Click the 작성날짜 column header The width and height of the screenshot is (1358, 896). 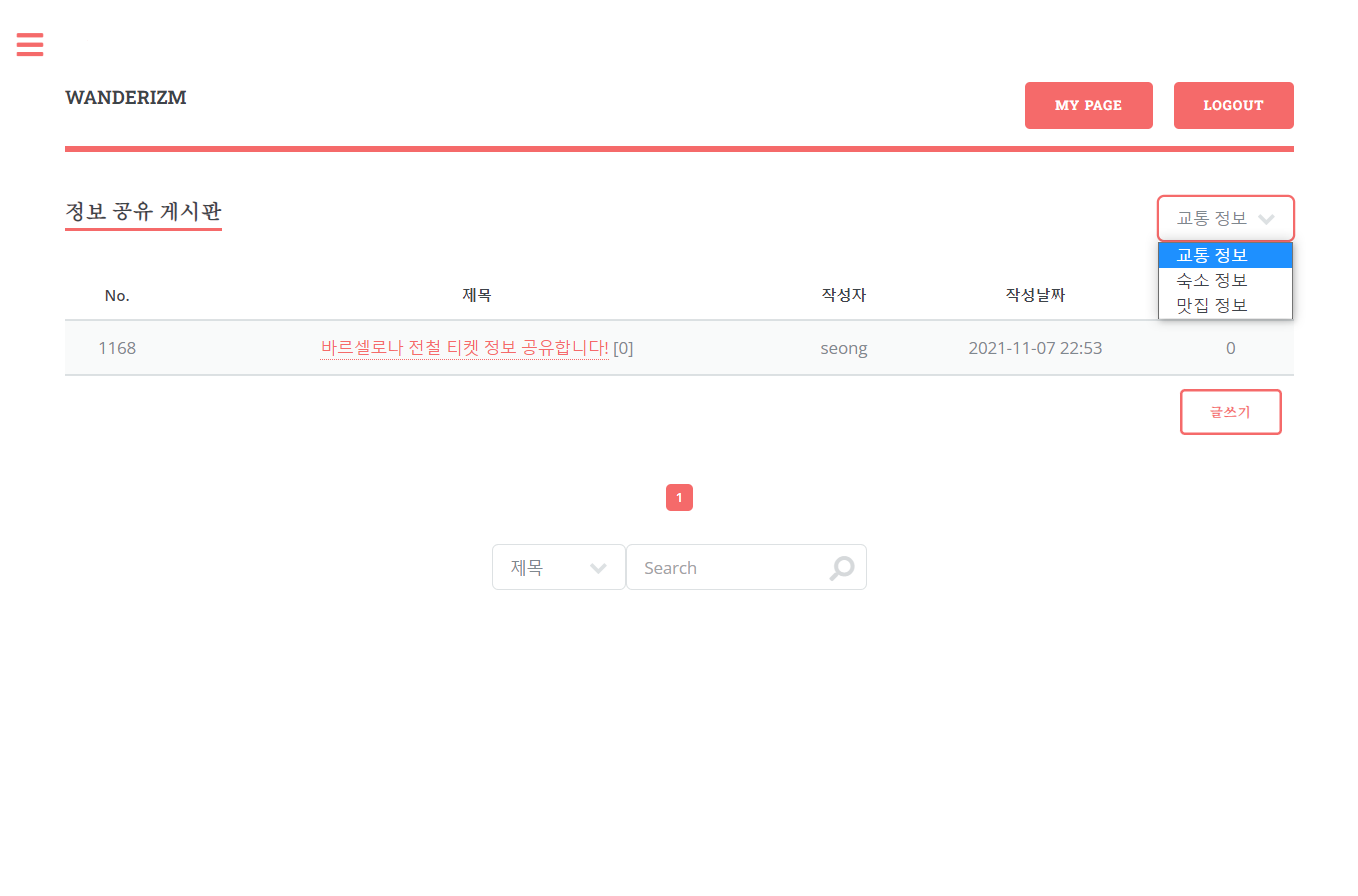pyautogui.click(x=1035, y=295)
